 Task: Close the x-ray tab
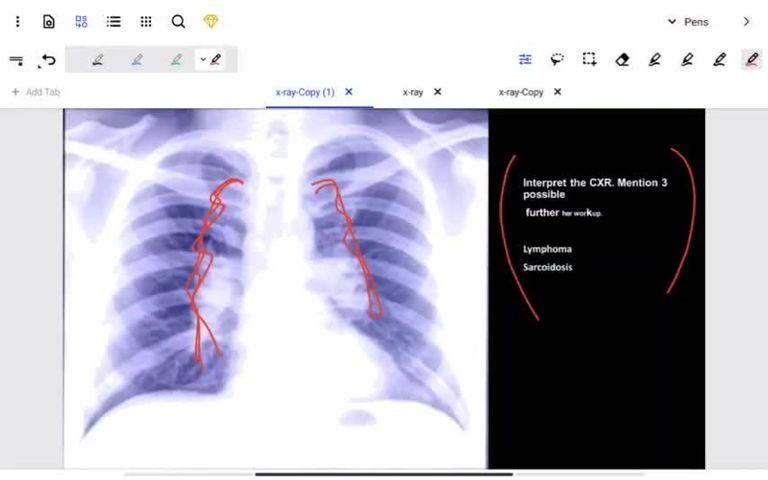point(437,92)
